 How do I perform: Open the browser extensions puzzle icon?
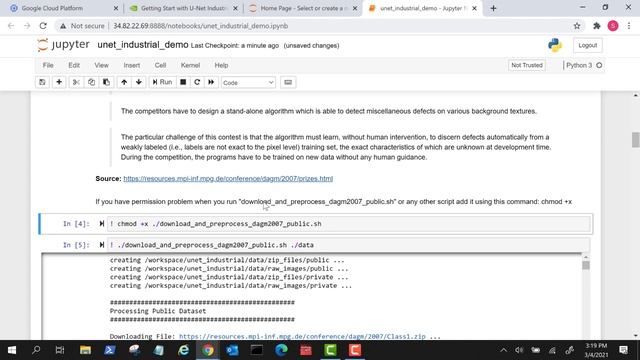(597, 26)
